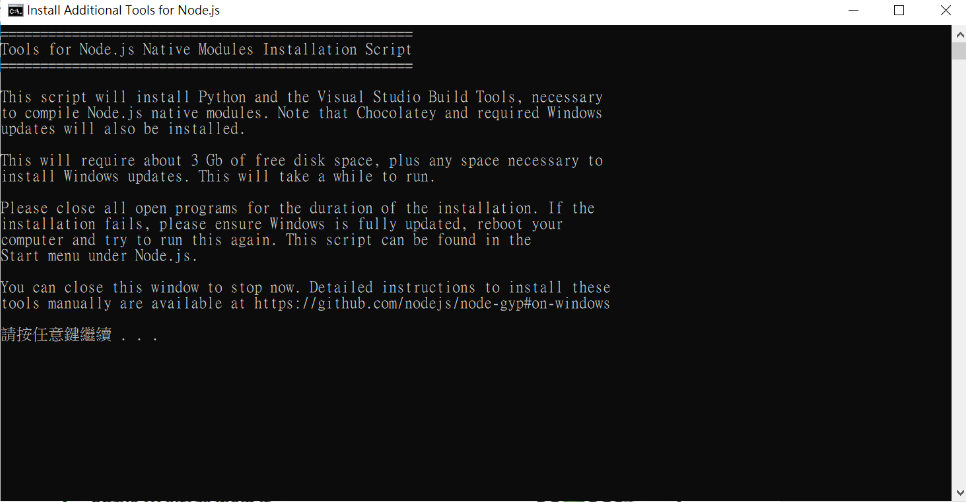Click the top row of equals signs

(206, 34)
